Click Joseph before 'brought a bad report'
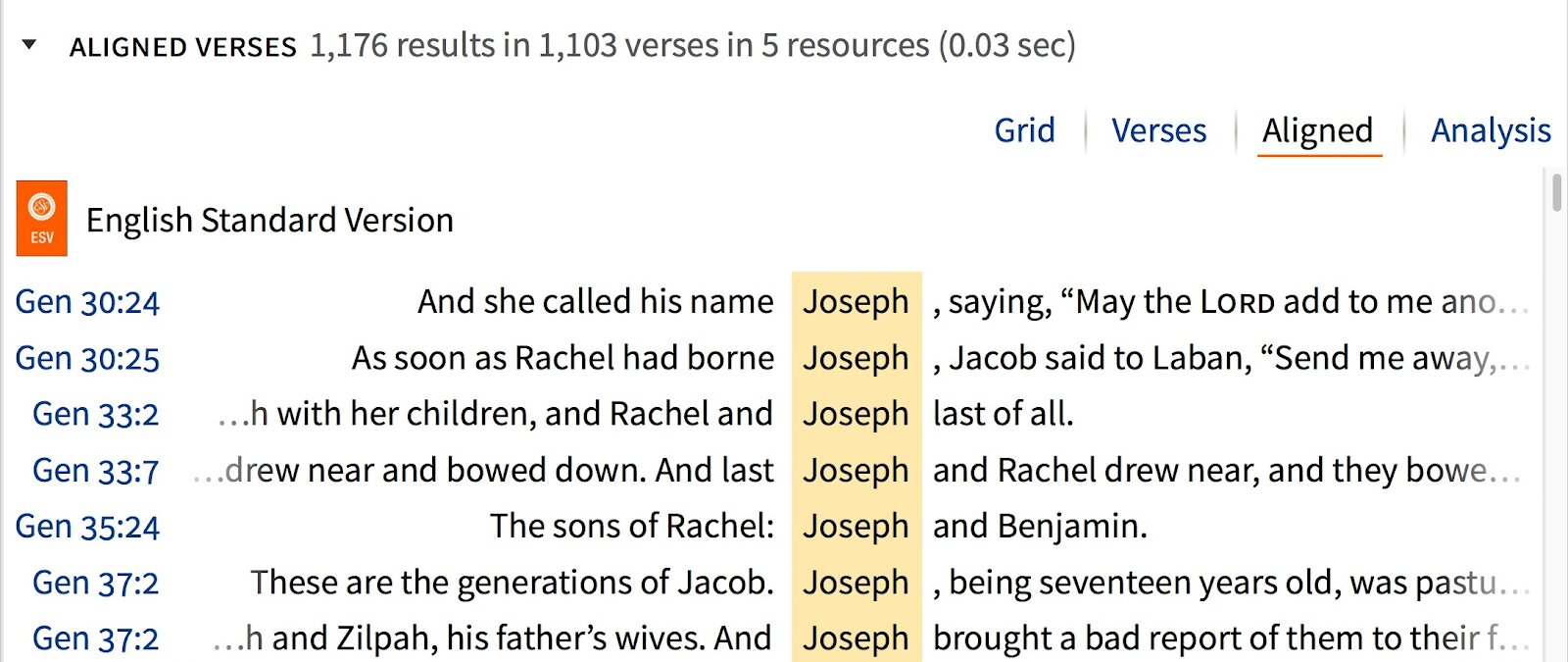 tap(857, 638)
